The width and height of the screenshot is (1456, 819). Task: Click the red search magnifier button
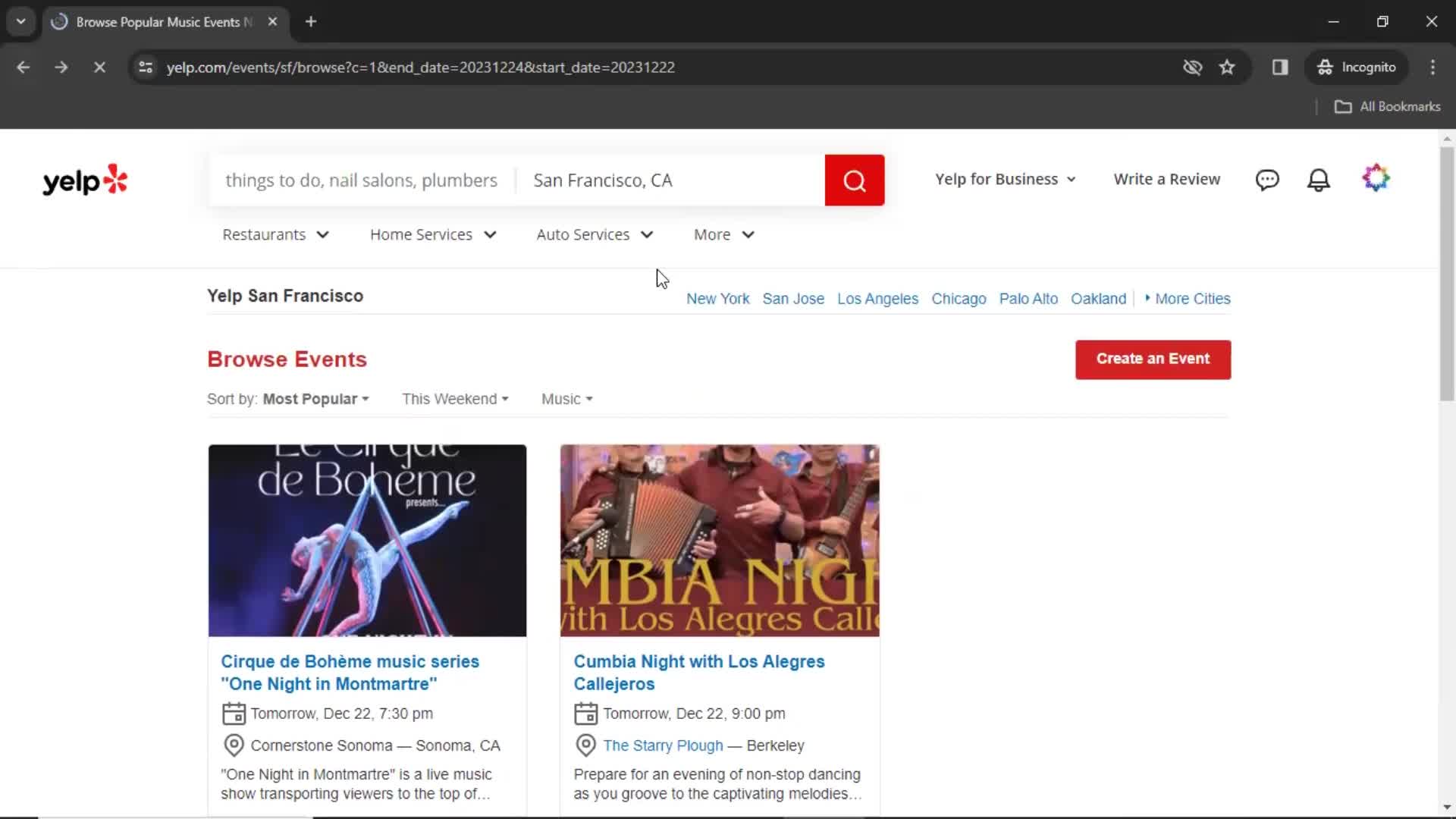(x=855, y=180)
